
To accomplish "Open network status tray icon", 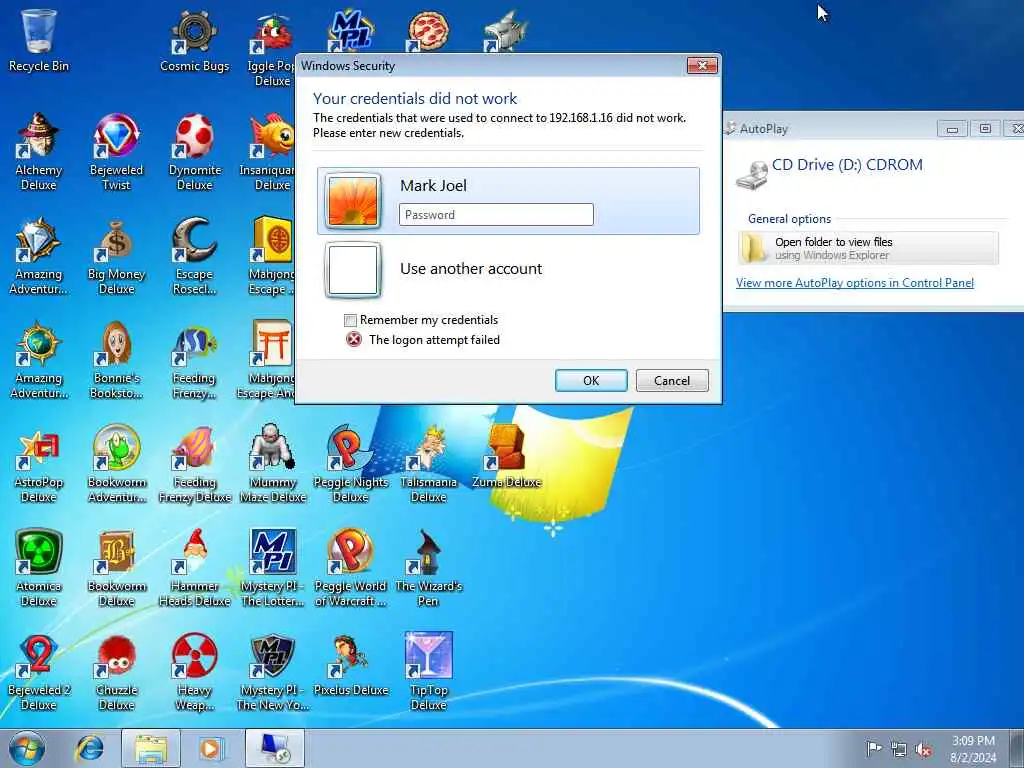I will coord(899,749).
